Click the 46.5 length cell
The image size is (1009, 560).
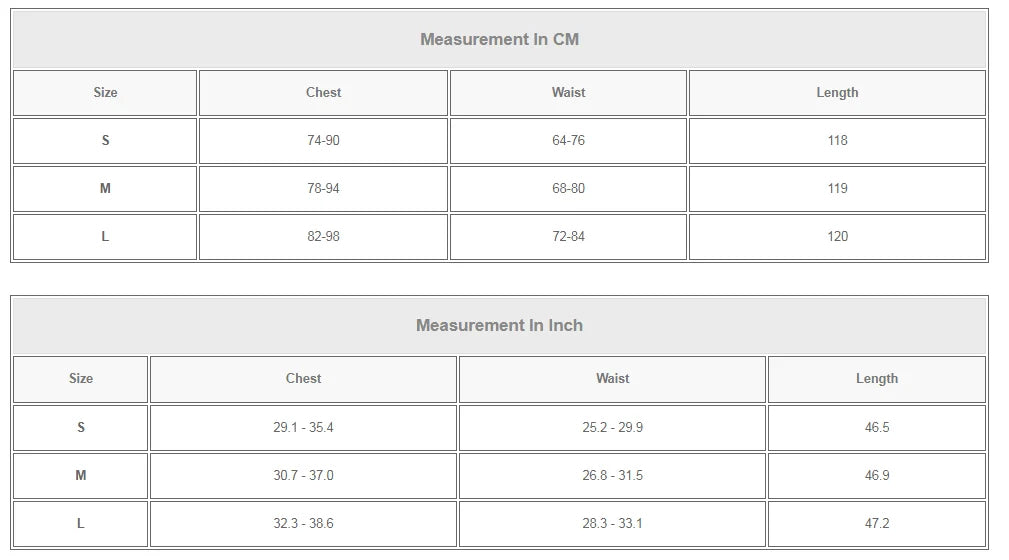pos(876,427)
